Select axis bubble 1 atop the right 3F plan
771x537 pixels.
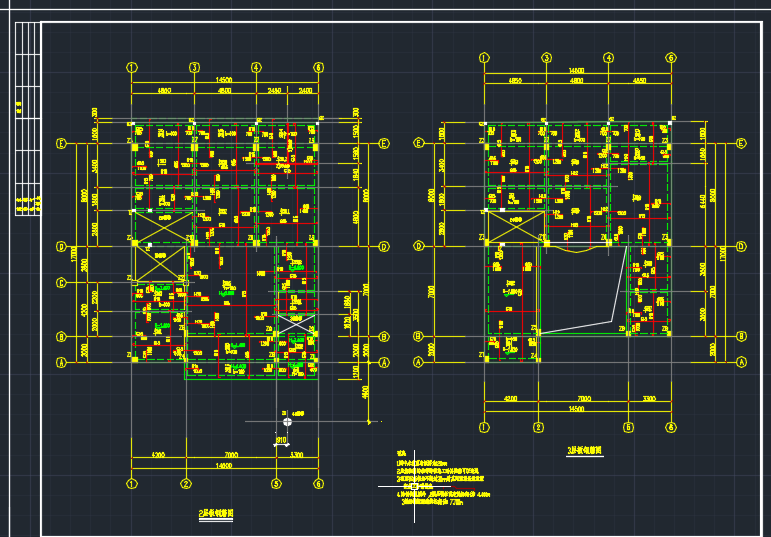click(484, 58)
